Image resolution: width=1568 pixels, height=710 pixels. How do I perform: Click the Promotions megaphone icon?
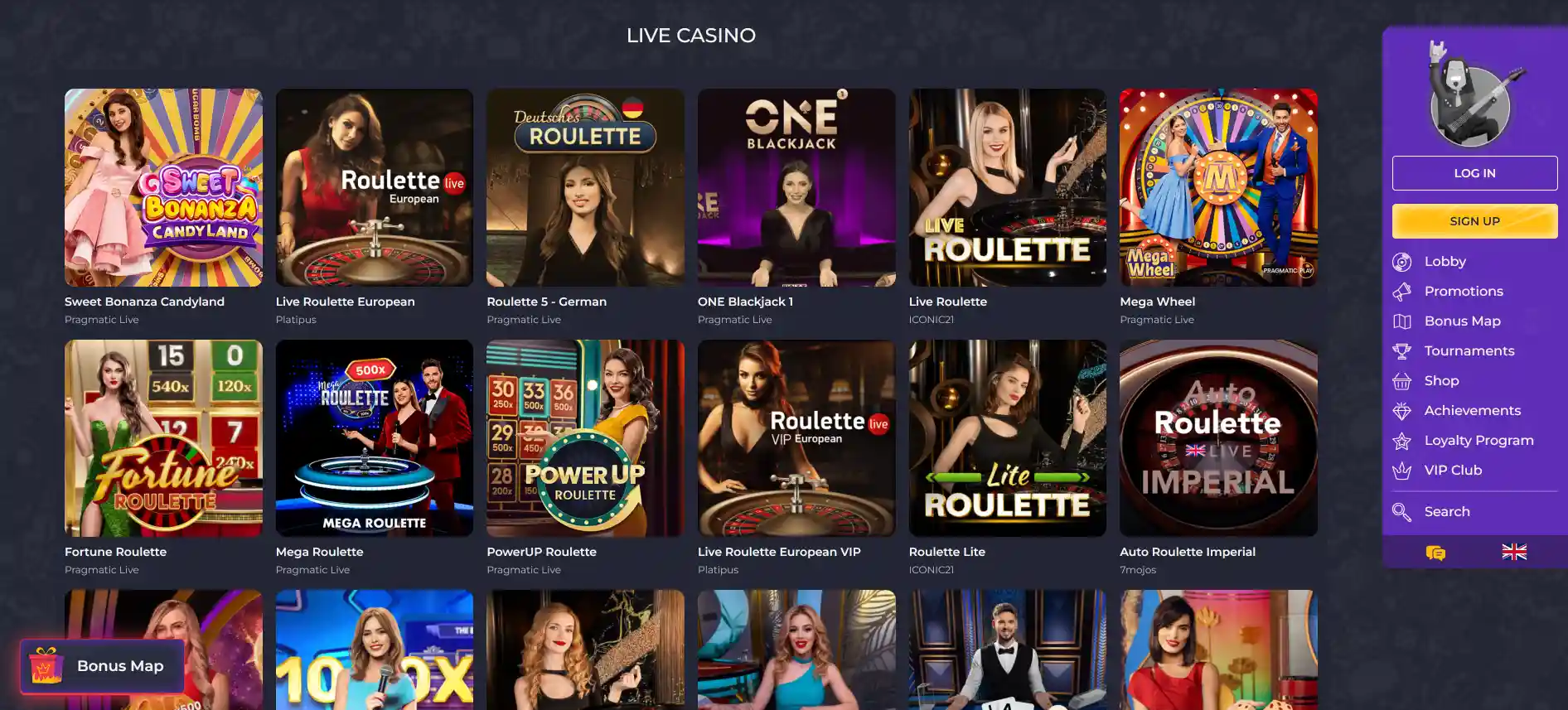pyautogui.click(x=1401, y=292)
